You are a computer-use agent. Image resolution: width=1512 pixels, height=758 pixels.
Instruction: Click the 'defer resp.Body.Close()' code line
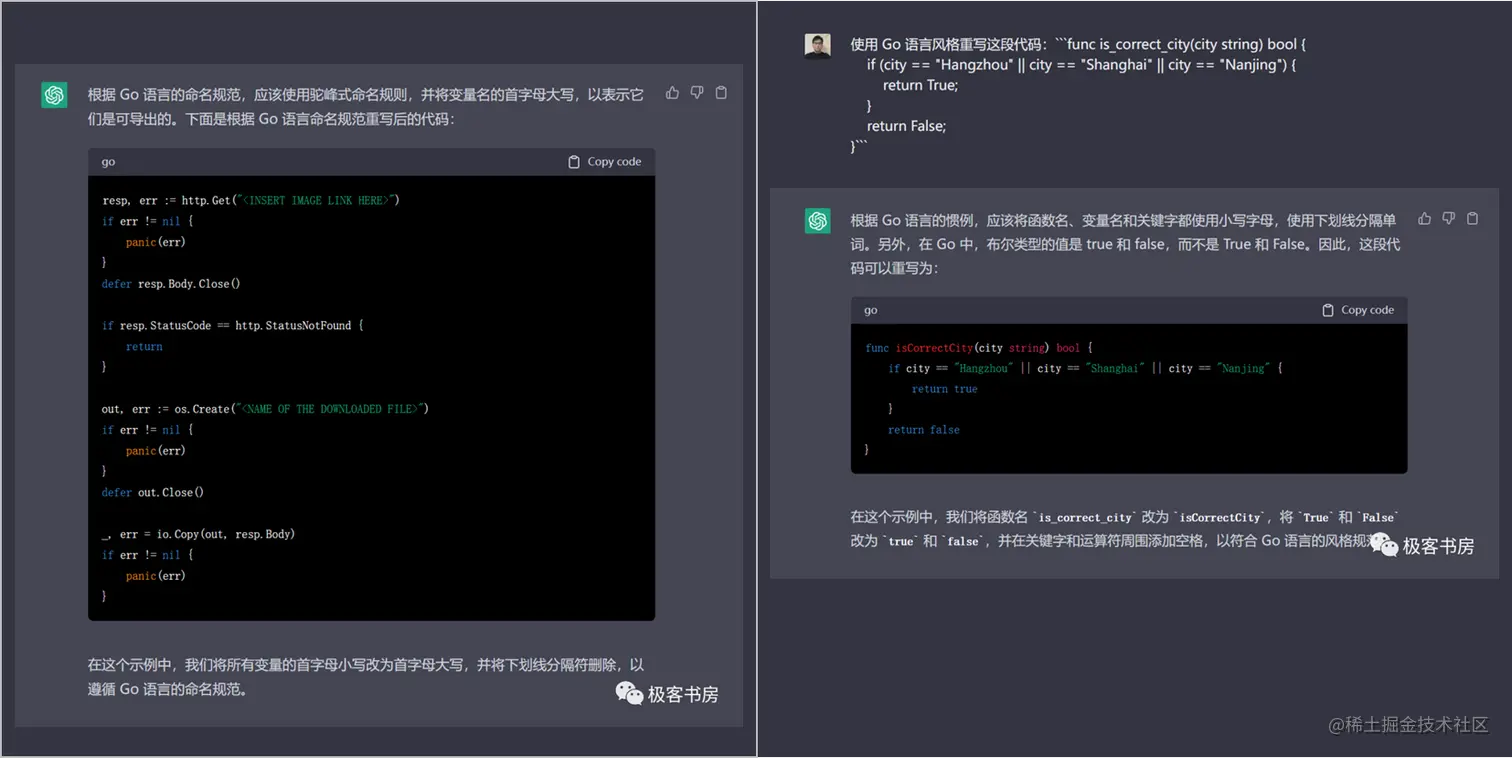[x=171, y=284]
